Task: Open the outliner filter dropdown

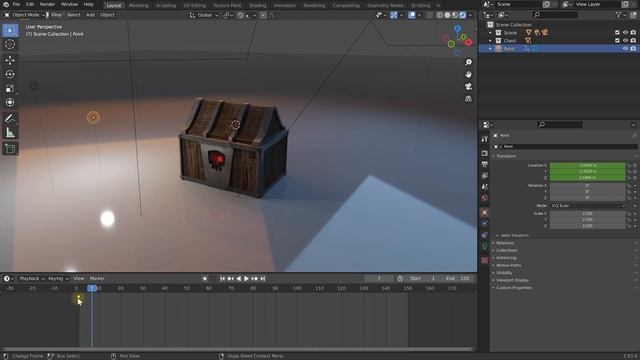Action: tap(620, 15)
